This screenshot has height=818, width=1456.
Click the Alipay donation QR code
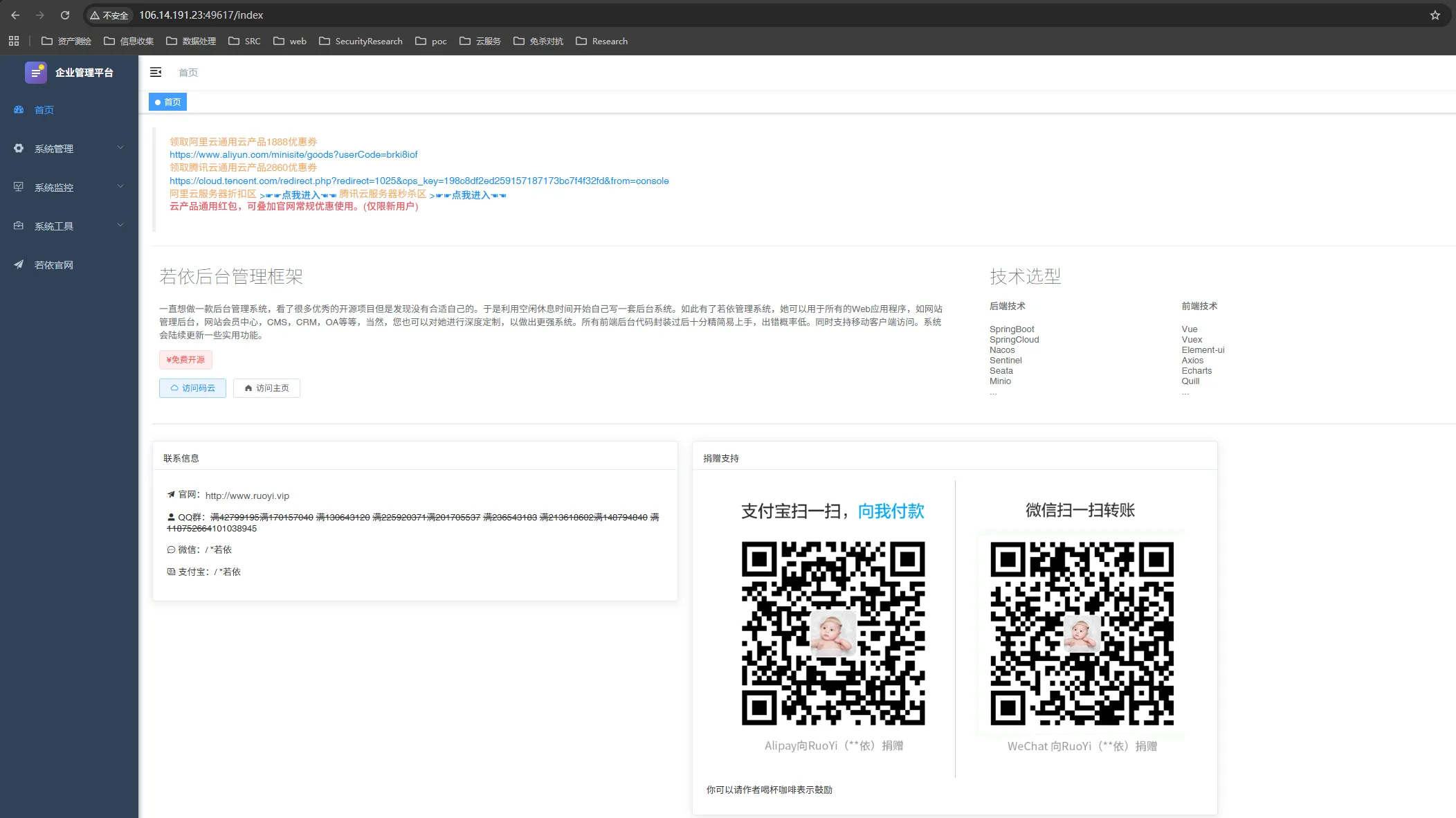(833, 633)
